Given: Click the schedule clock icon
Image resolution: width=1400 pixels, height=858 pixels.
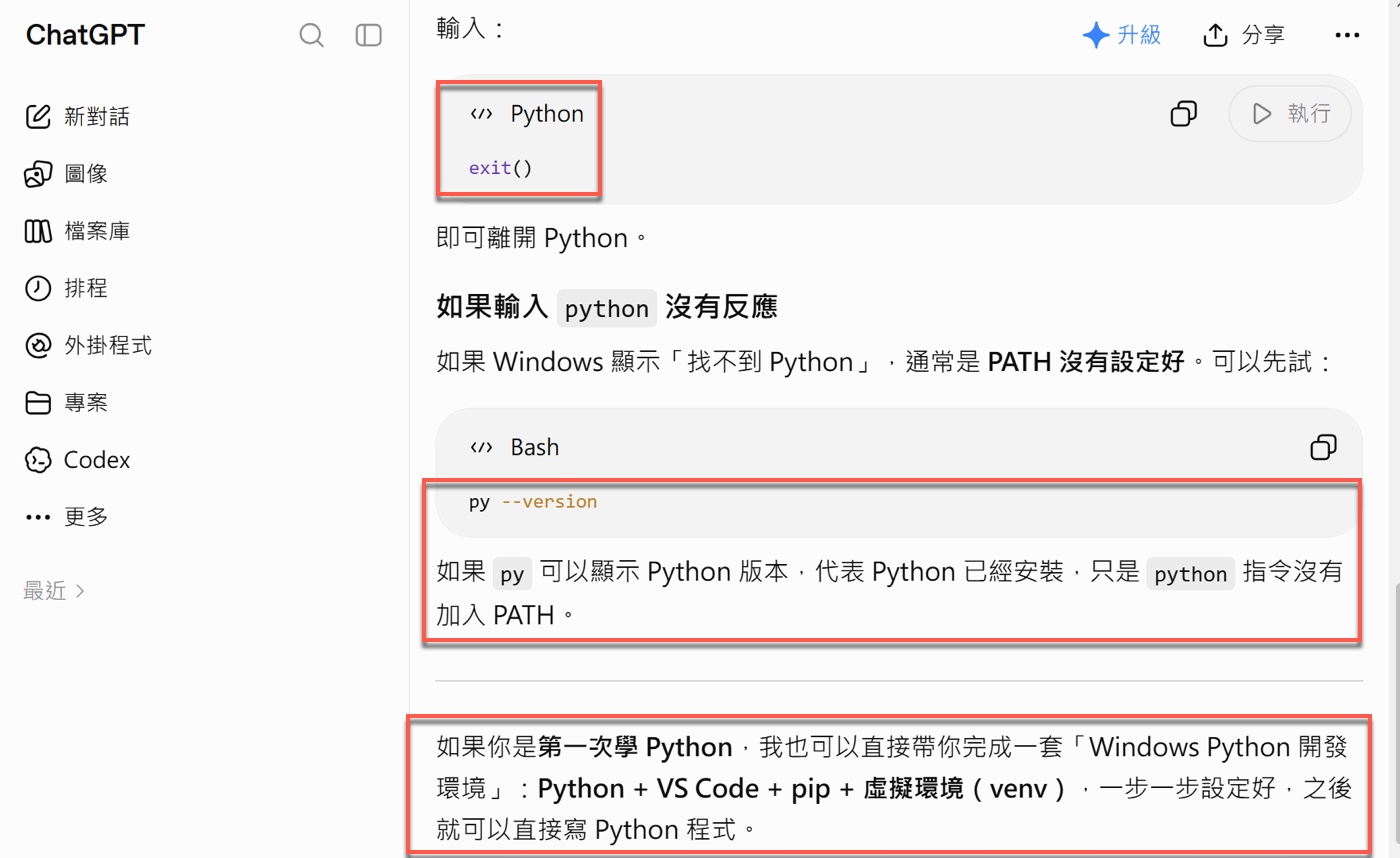Looking at the screenshot, I should point(37,289).
